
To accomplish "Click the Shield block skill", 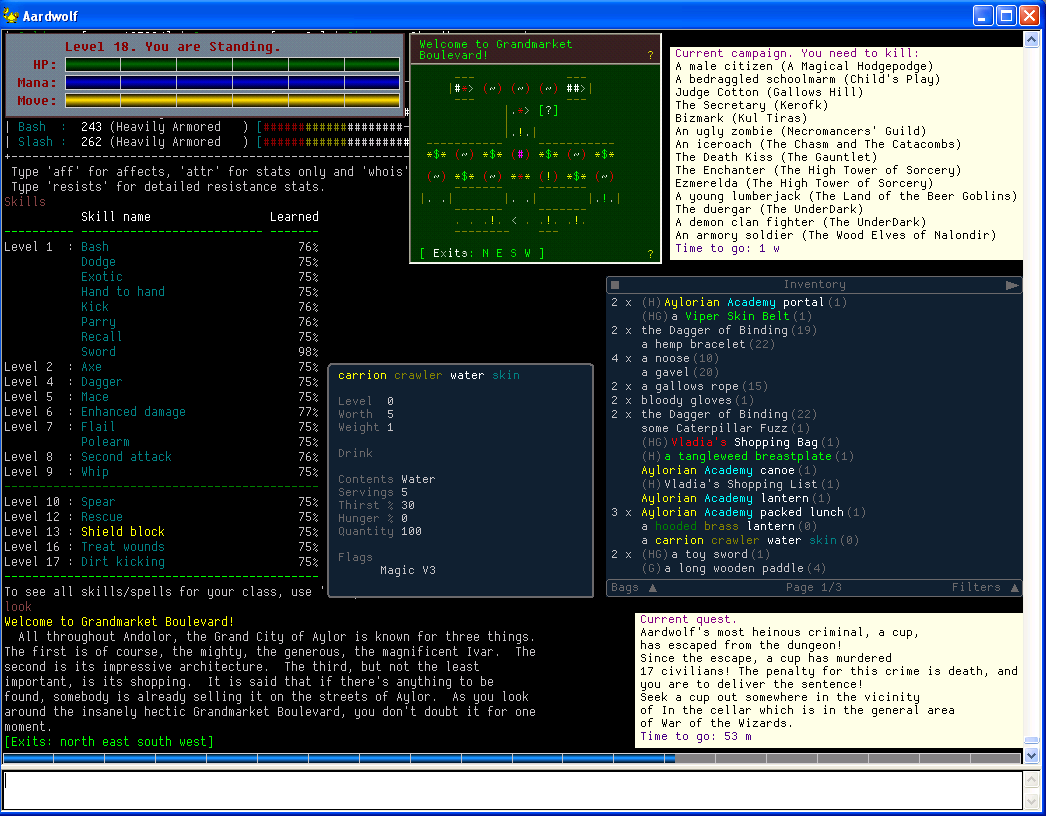I will 122,532.
